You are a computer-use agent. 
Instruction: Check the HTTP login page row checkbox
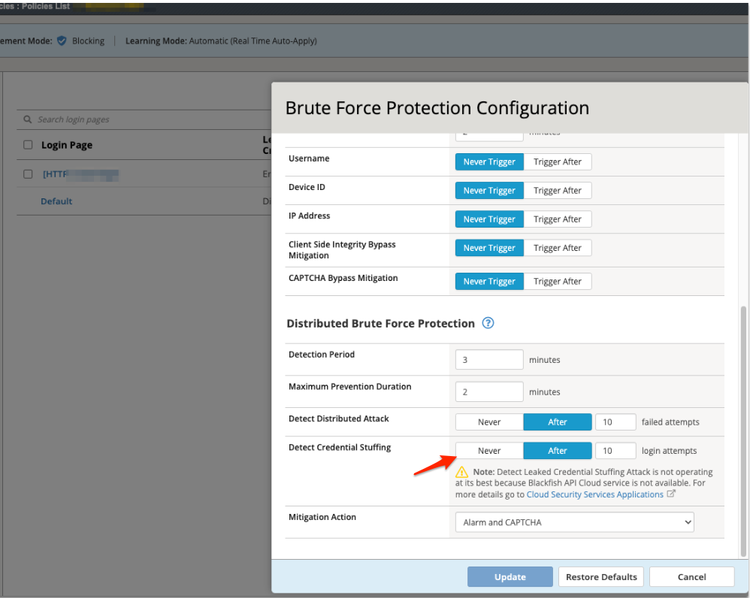[28, 174]
